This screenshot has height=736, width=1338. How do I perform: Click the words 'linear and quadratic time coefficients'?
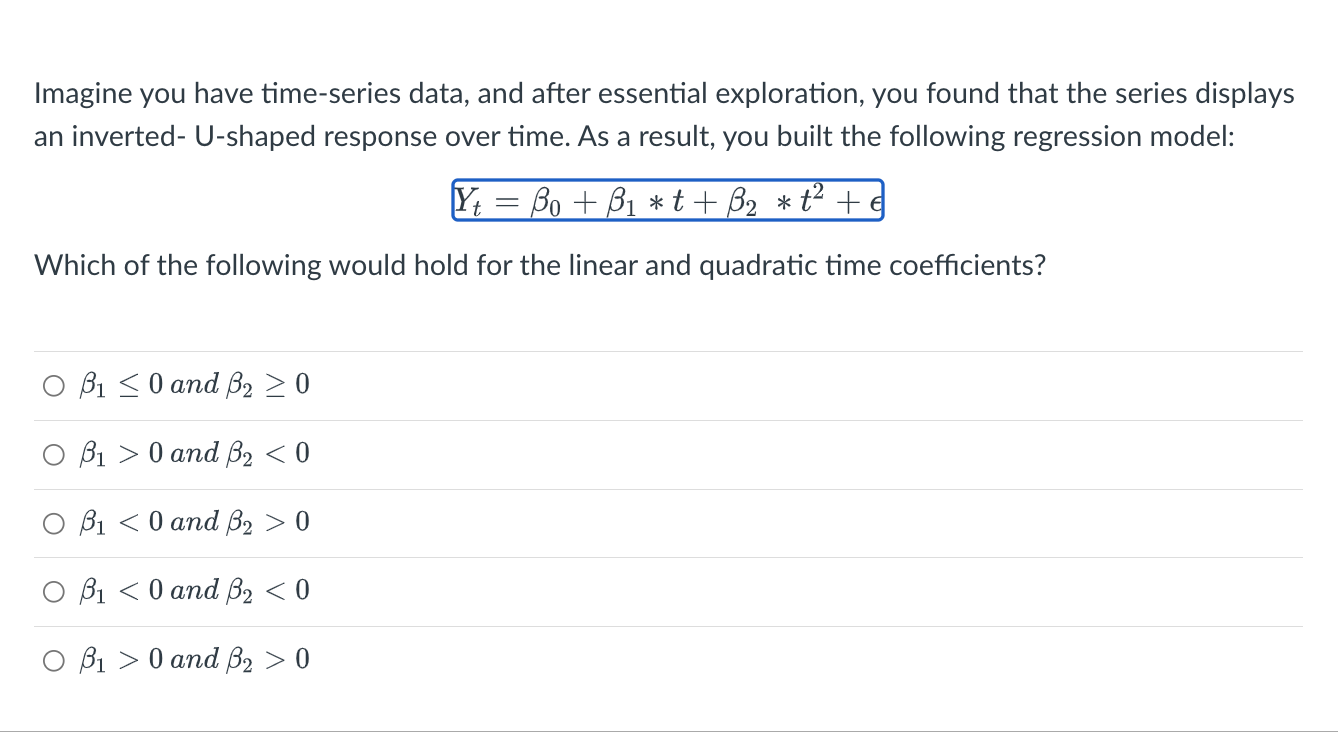[x=832, y=266]
